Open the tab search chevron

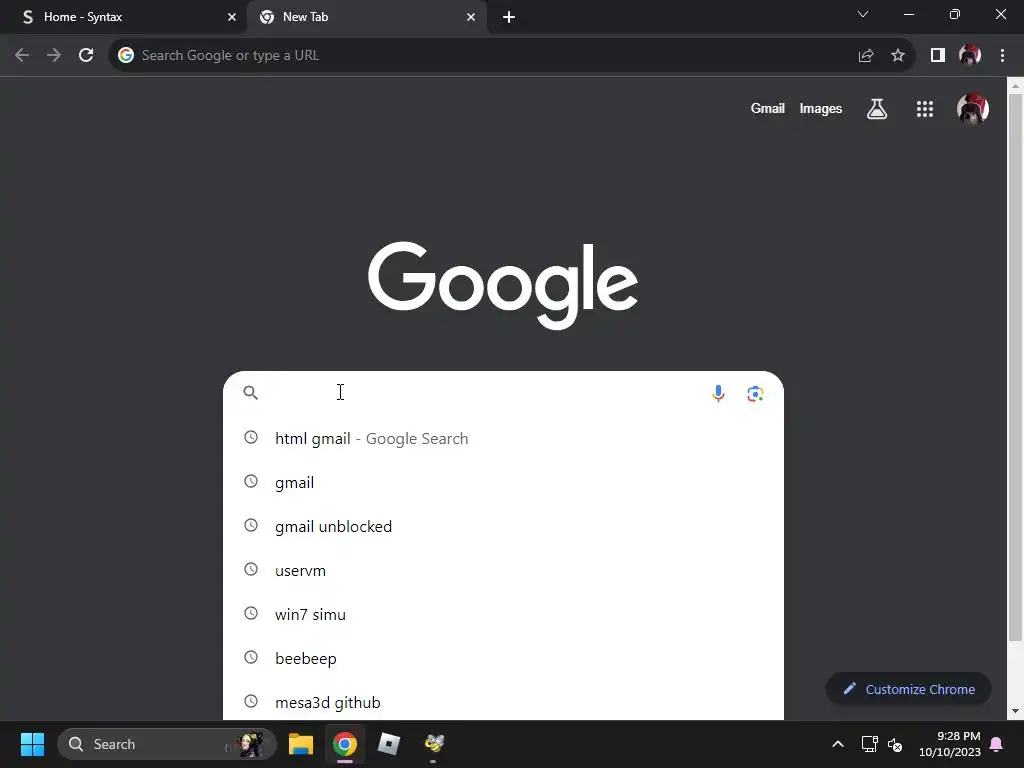coord(863,14)
